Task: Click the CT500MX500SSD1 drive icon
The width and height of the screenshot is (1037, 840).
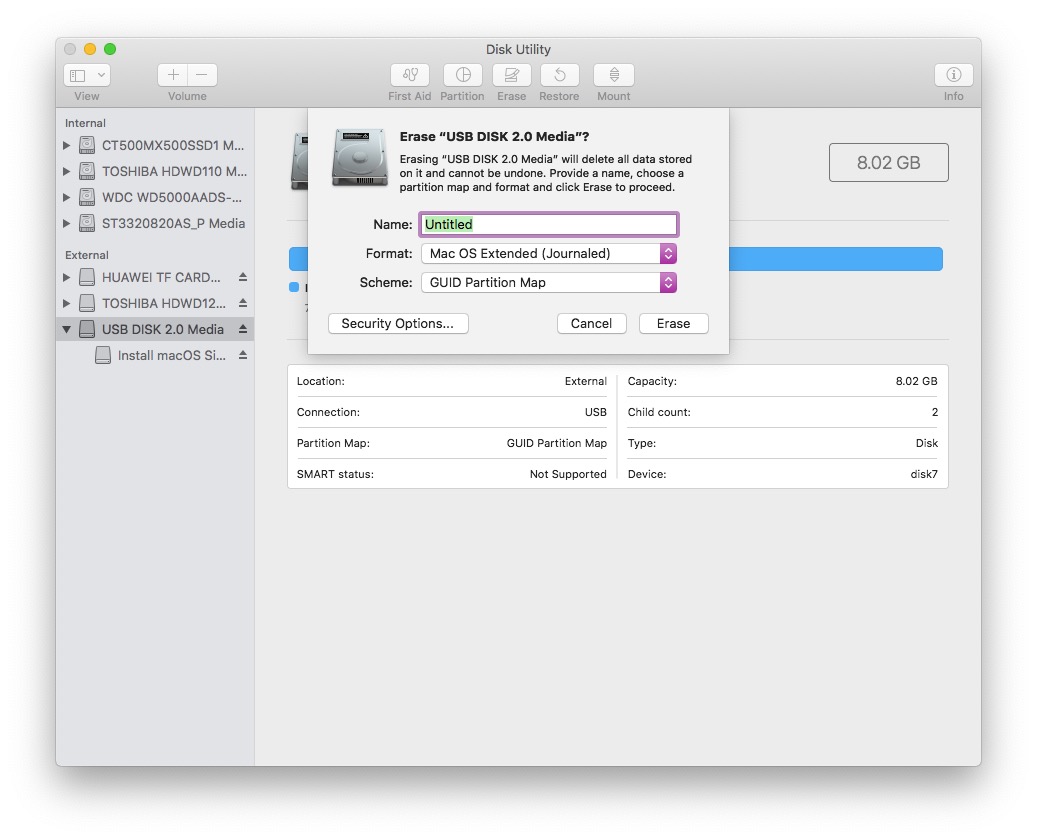Action: click(x=87, y=145)
